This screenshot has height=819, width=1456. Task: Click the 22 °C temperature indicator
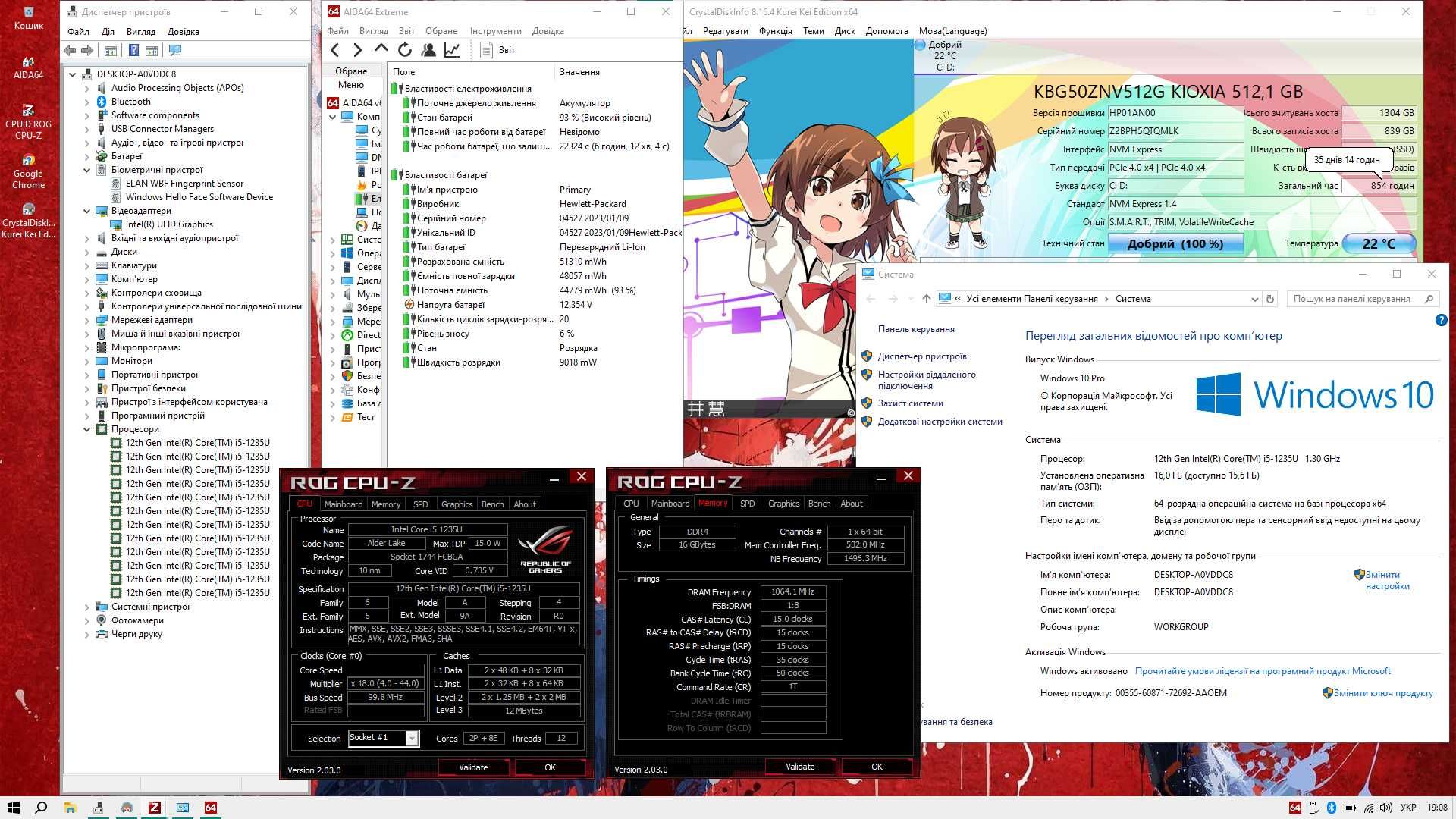click(x=1379, y=243)
